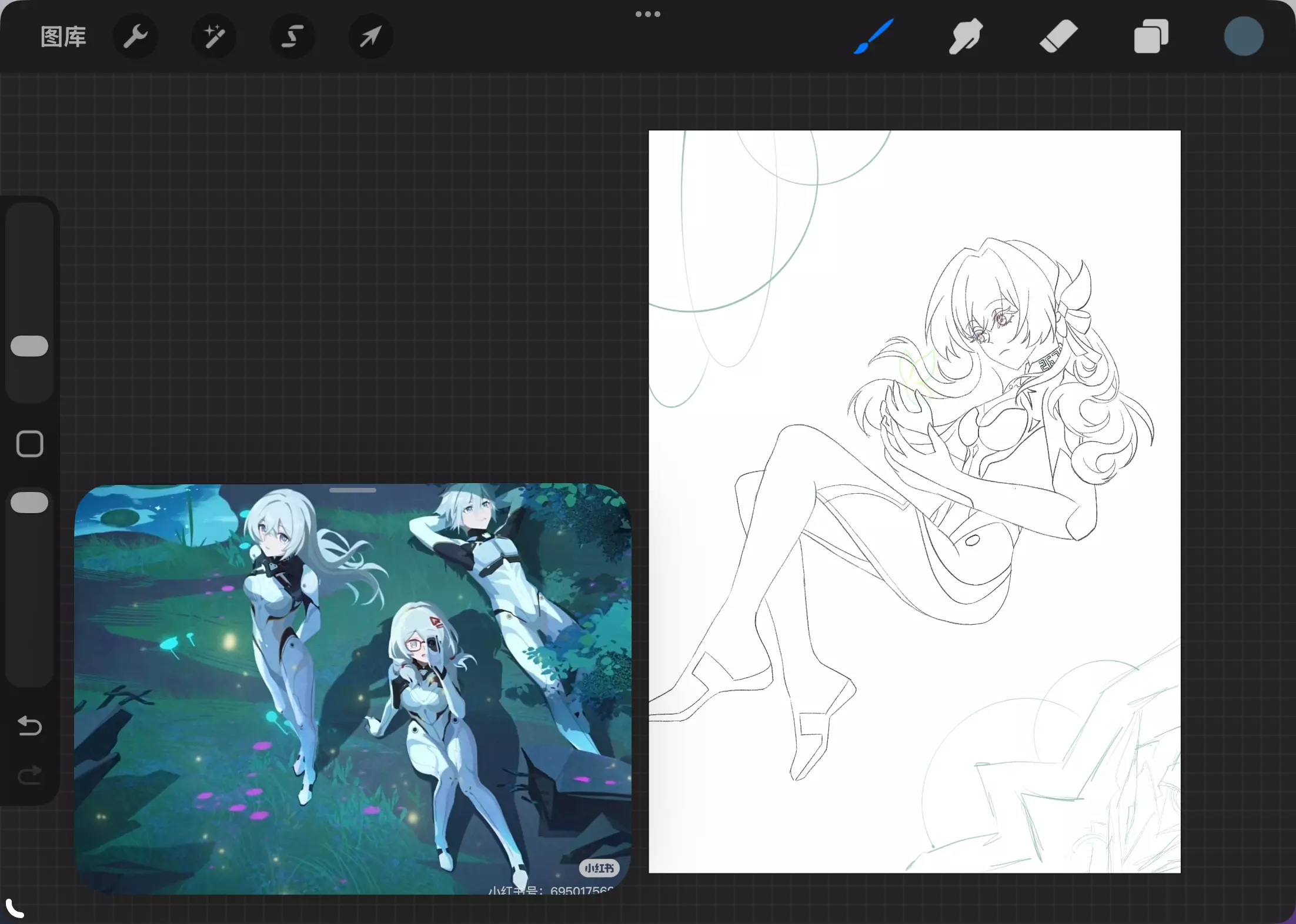Open the Adjustments magic wand menu

[214, 37]
